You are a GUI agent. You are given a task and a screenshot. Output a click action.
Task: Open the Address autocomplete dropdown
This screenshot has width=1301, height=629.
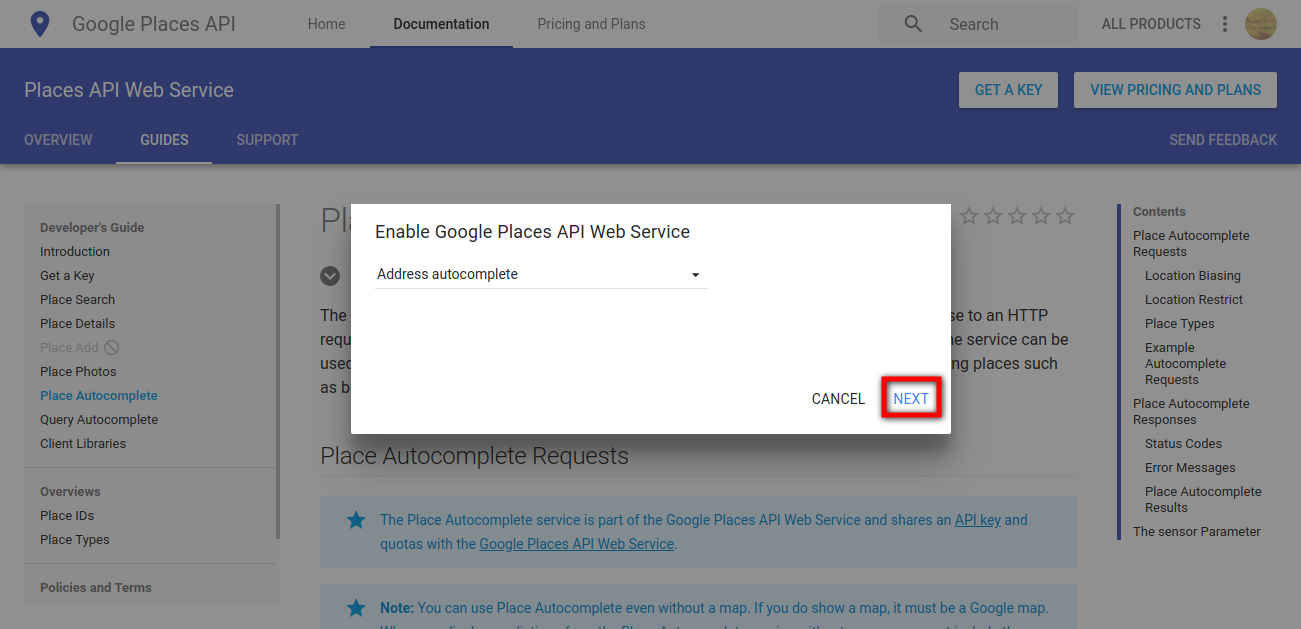[541, 274]
